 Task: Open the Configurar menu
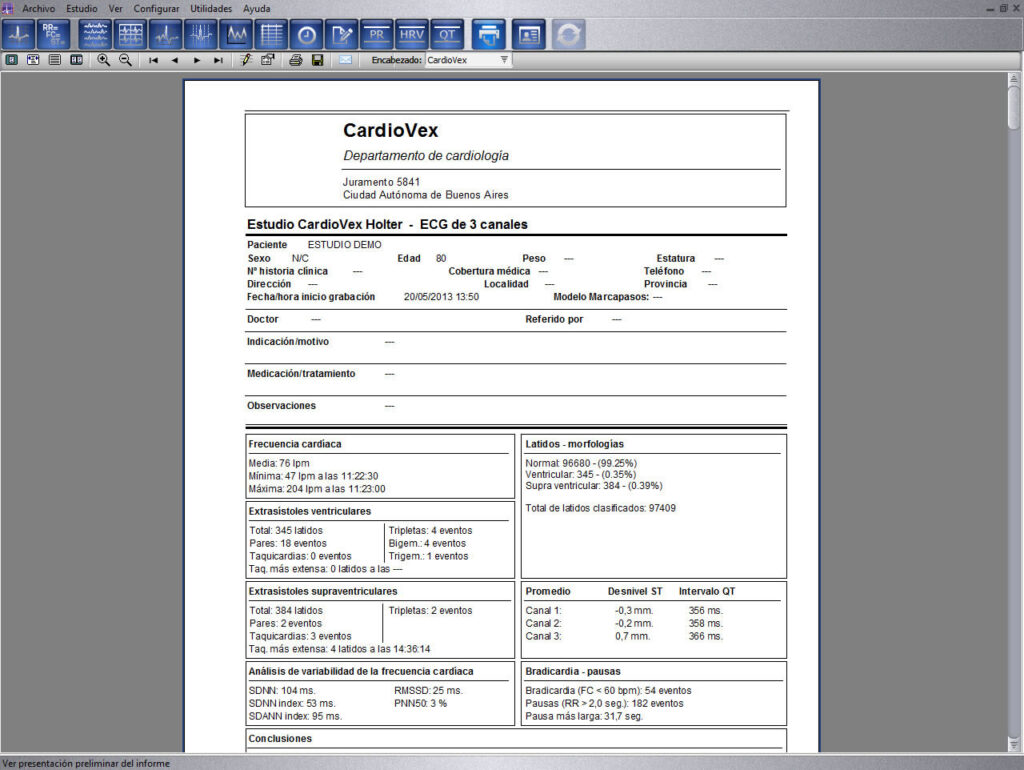[156, 8]
